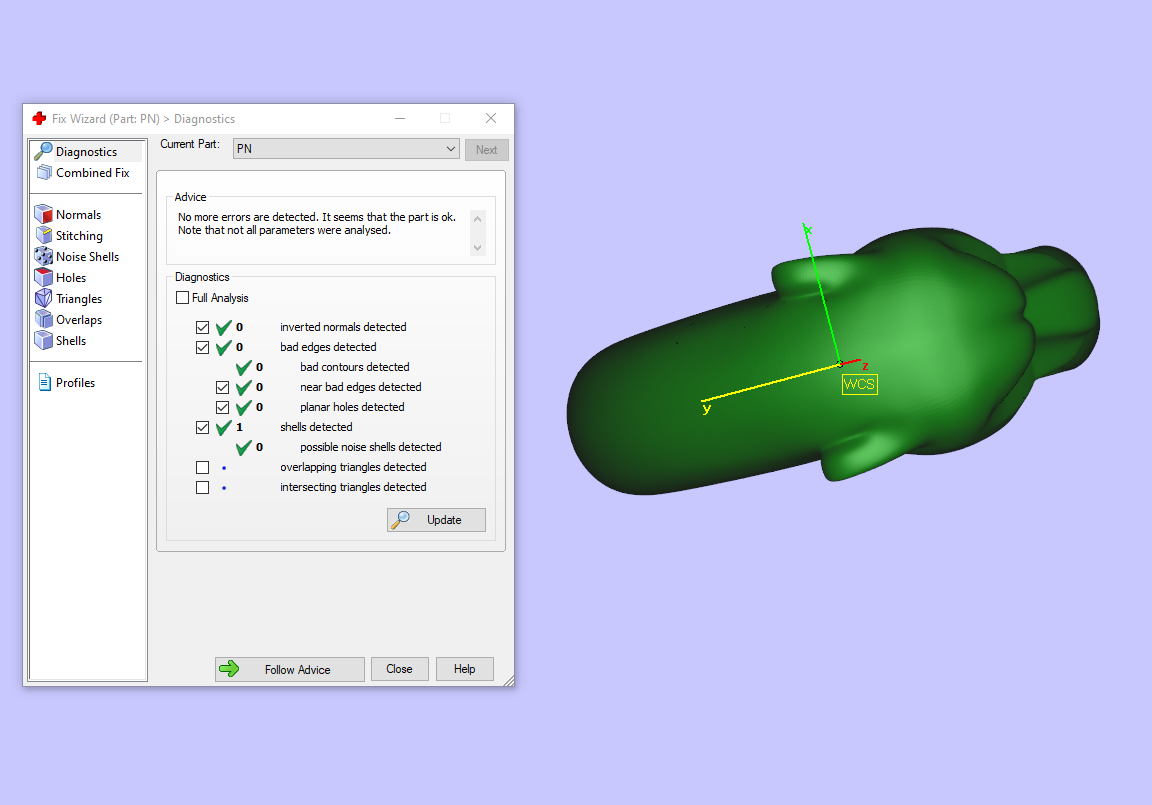Choose the Holes cube icon
The image size is (1152, 805).
click(x=43, y=277)
